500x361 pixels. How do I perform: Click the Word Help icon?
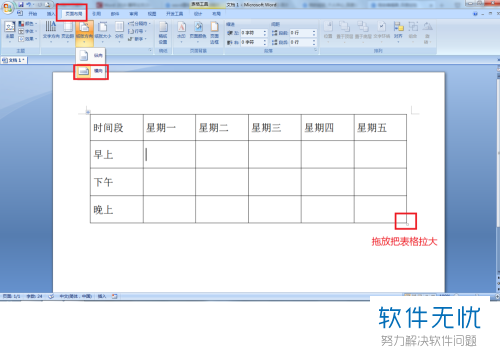(x=475, y=14)
